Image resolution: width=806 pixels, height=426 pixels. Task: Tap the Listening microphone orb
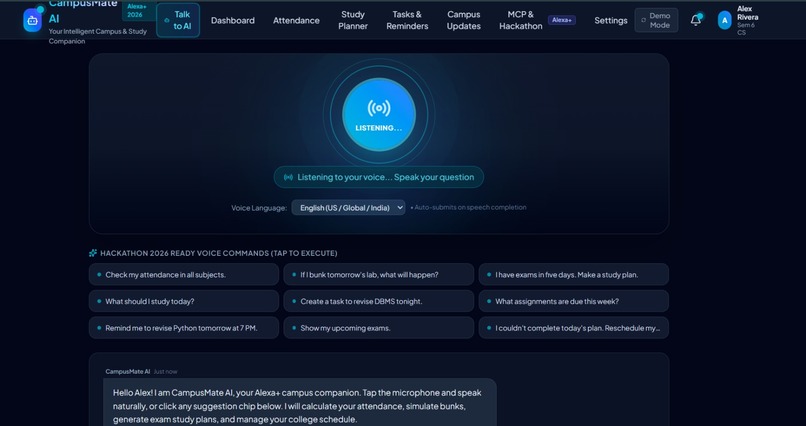coord(379,114)
